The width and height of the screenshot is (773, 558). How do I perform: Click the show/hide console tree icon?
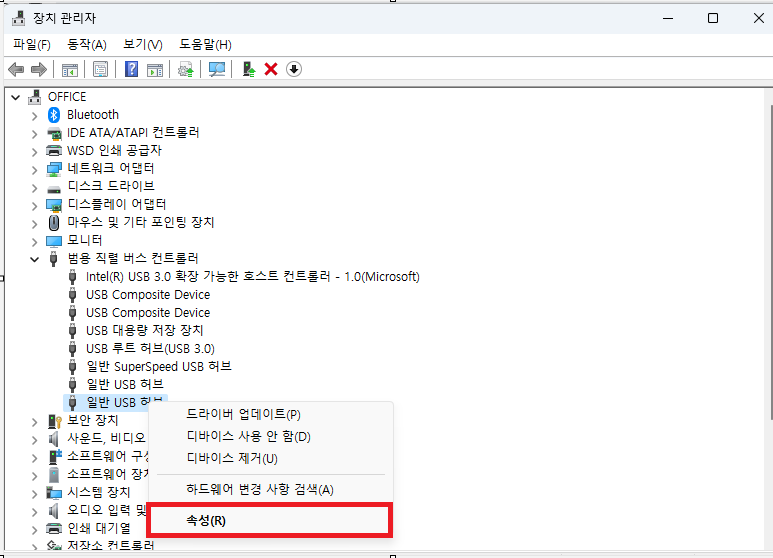70,70
